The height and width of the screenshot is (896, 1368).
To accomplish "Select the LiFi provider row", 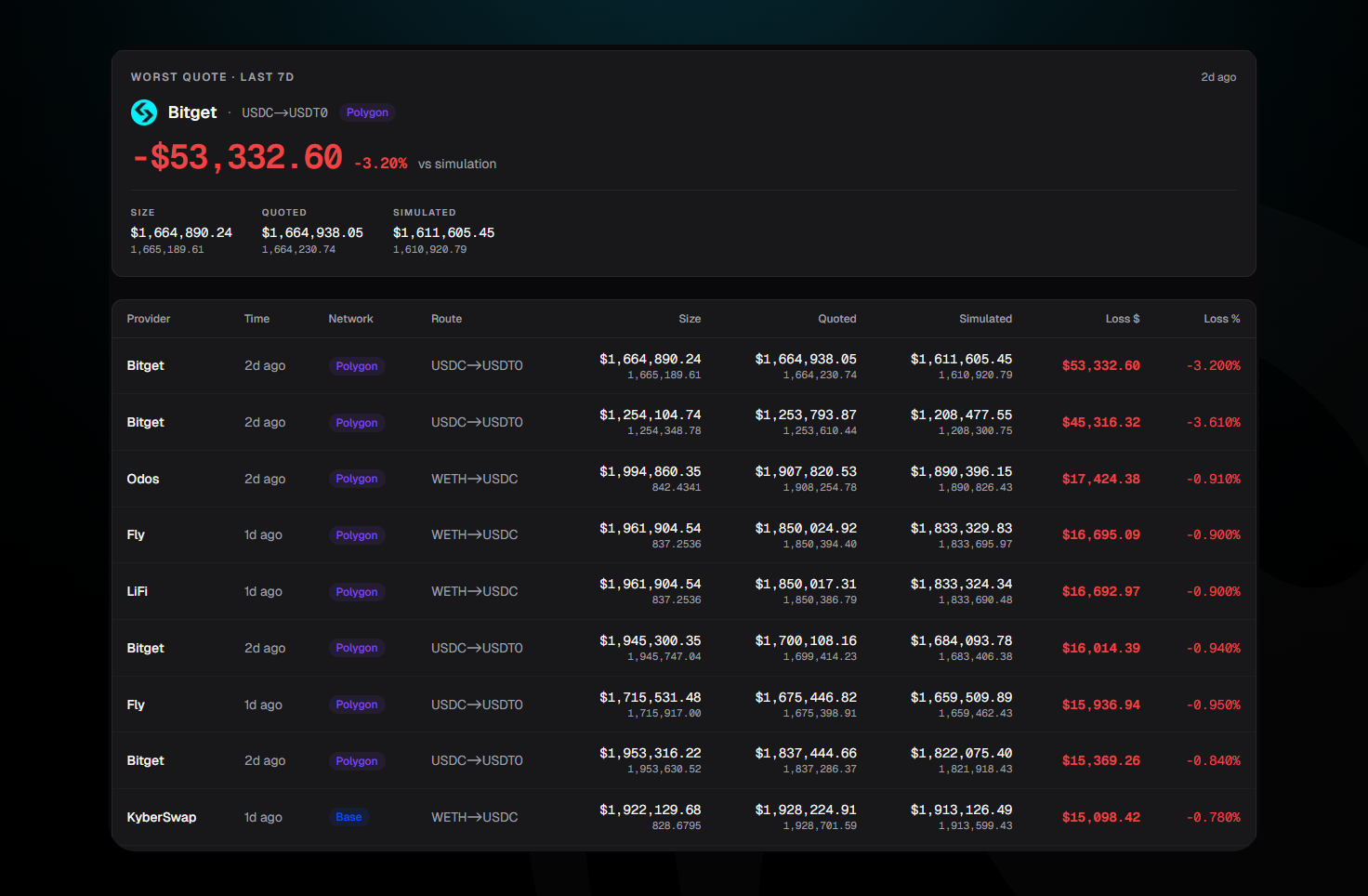I will [684, 591].
